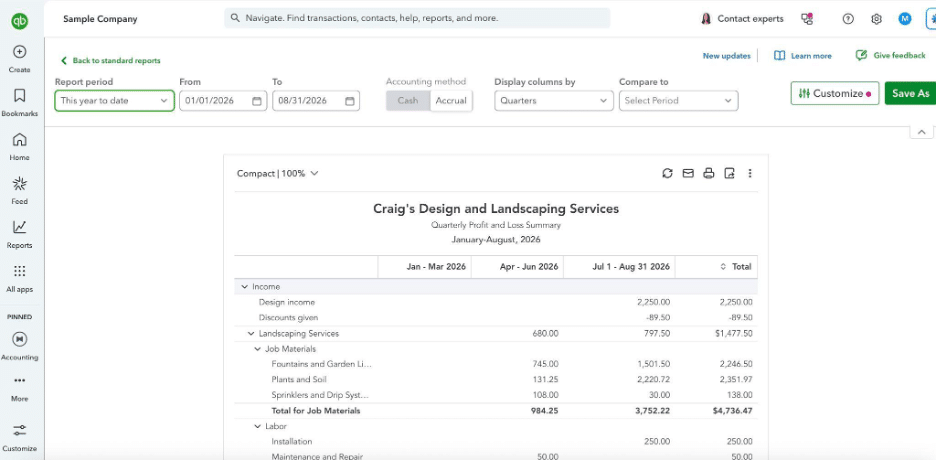
Task: Click the Sample Company name
Action: coord(100,19)
